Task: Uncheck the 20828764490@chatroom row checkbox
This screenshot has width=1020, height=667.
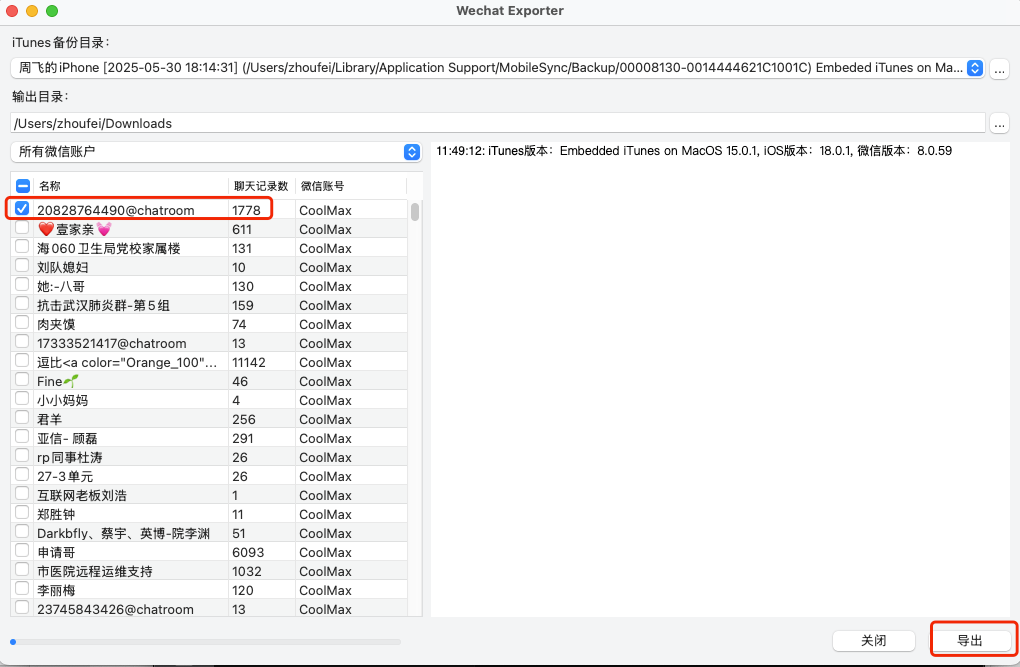Action: tap(22, 208)
